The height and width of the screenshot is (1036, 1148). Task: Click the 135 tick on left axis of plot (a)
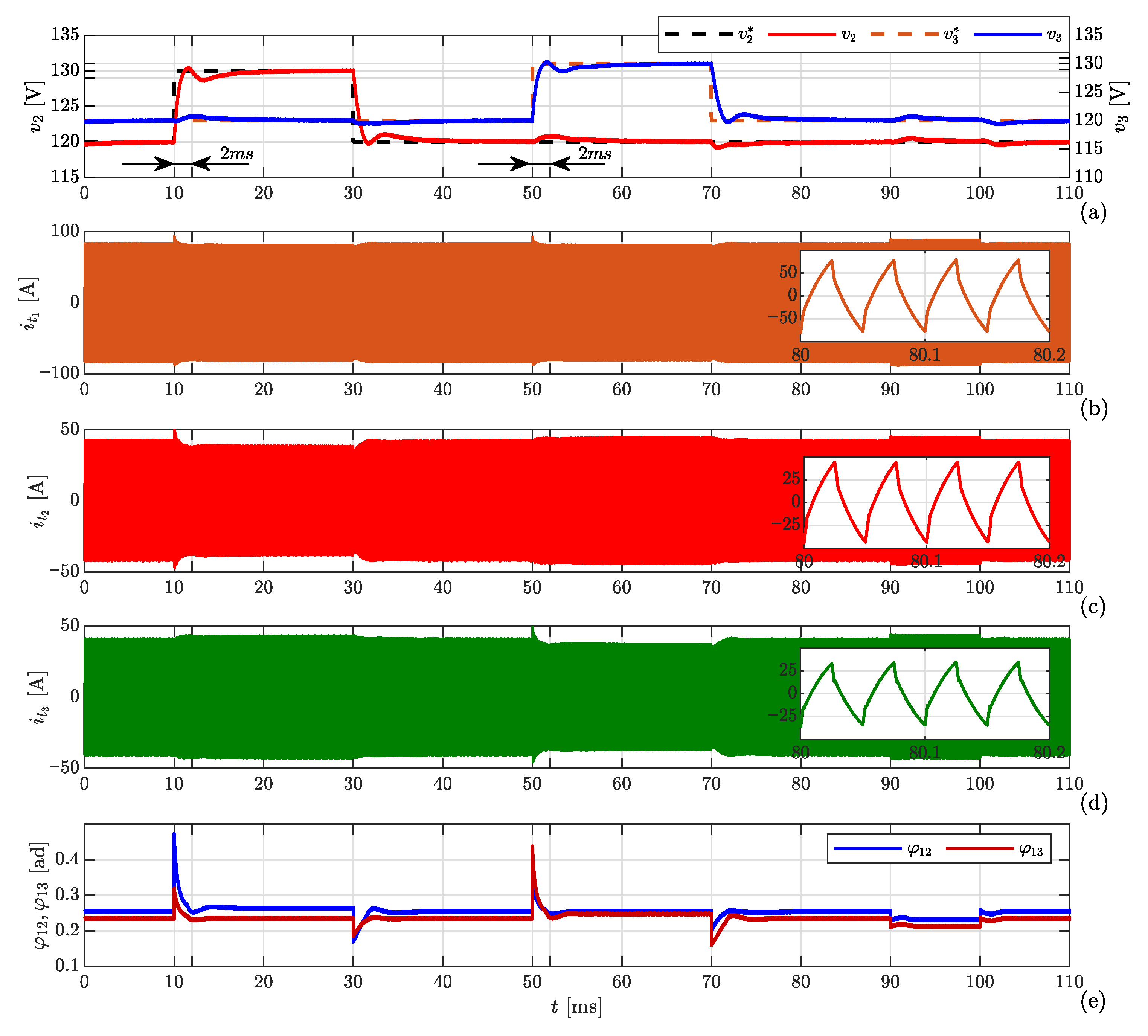click(x=65, y=34)
